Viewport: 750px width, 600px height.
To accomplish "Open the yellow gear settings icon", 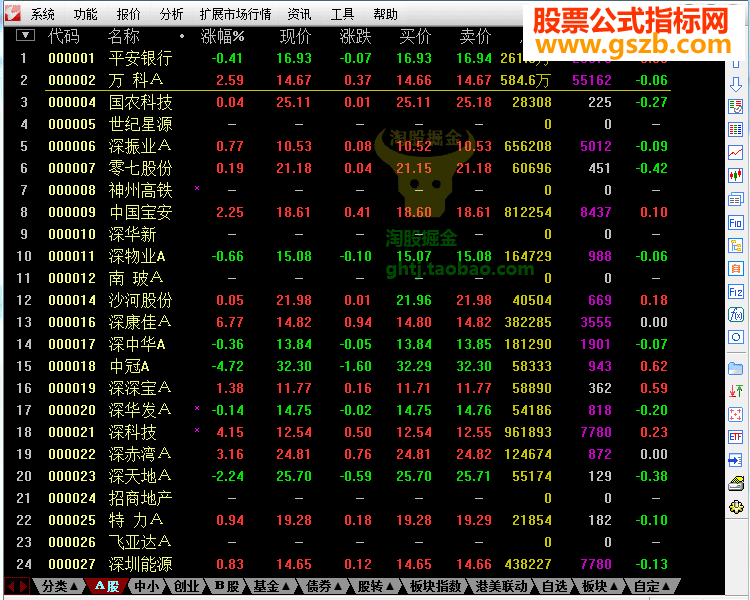I will point(736,507).
